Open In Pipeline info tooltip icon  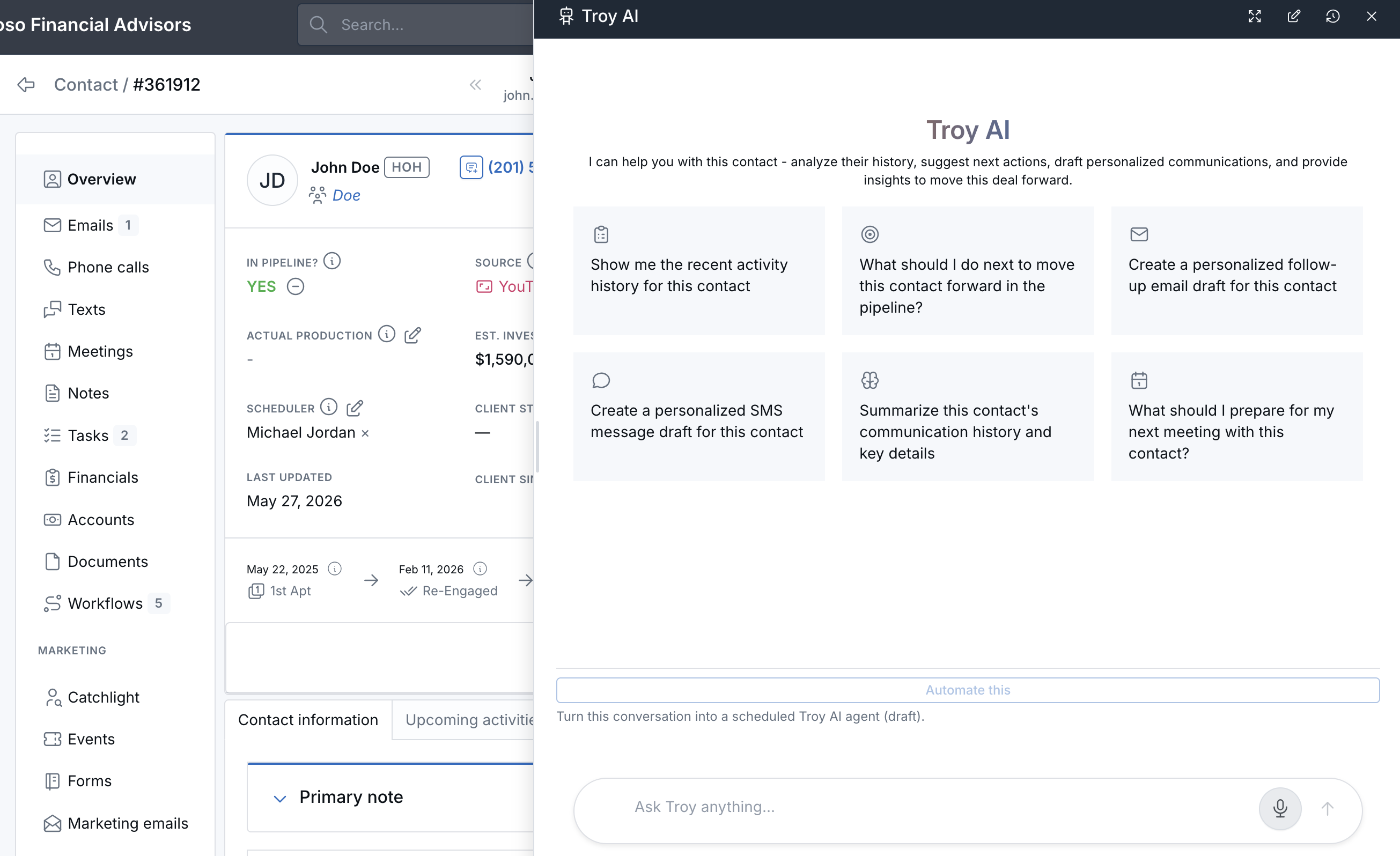click(x=332, y=261)
